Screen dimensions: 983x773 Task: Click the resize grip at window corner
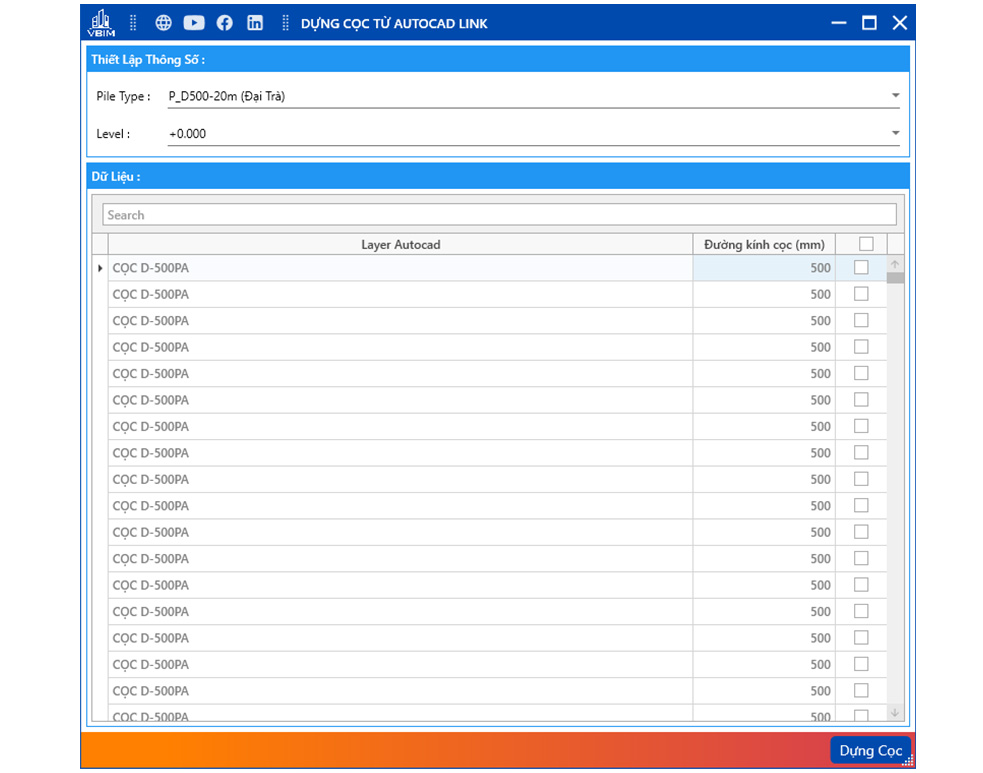(x=908, y=762)
